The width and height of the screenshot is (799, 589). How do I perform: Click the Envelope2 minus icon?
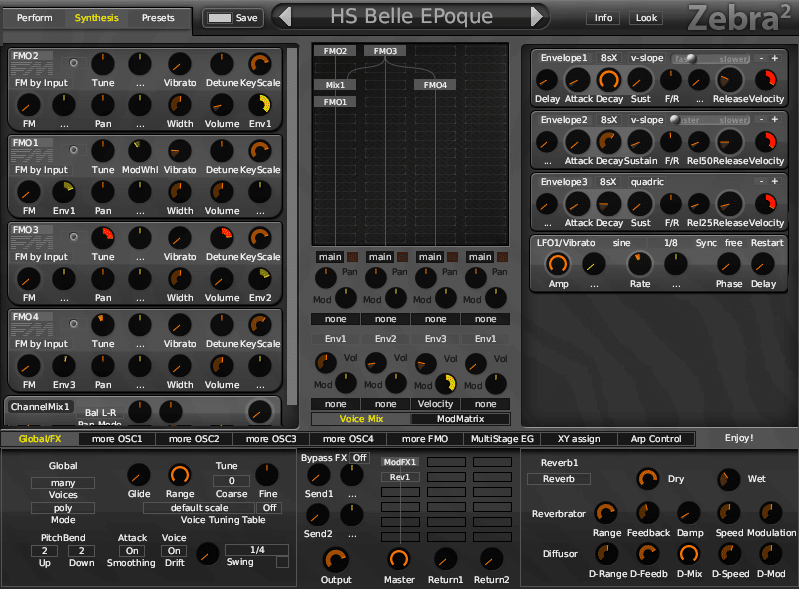[x=761, y=119]
